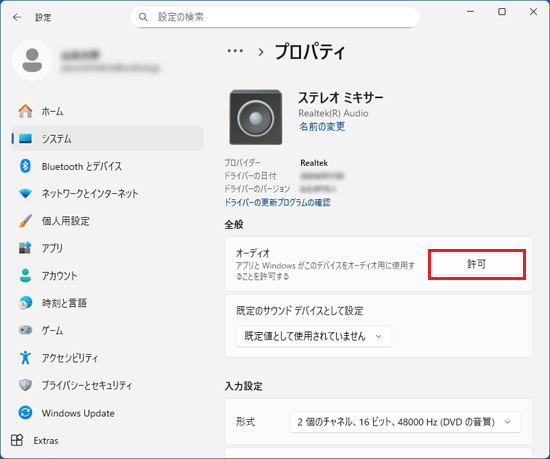The image size is (550, 459).
Task: Minimize the Settings window
Action: click(x=471, y=12)
